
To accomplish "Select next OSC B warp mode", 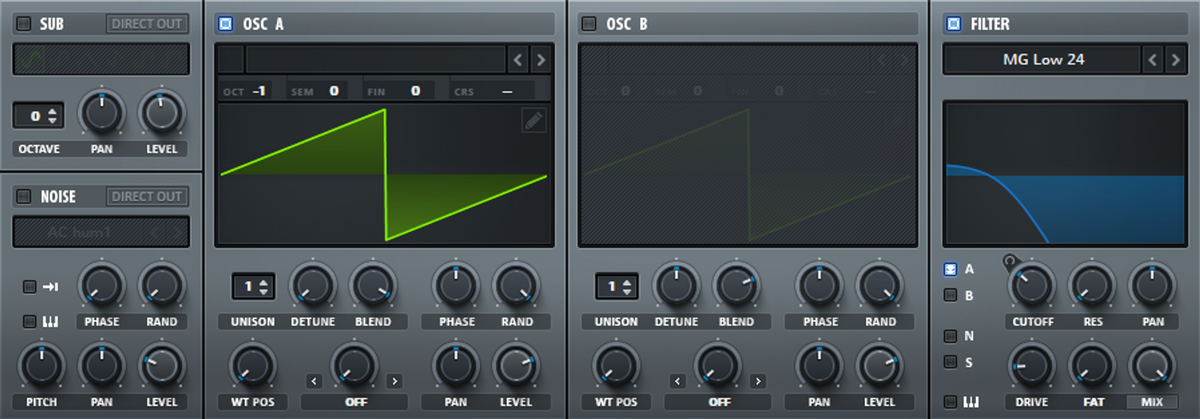I will [x=759, y=381].
